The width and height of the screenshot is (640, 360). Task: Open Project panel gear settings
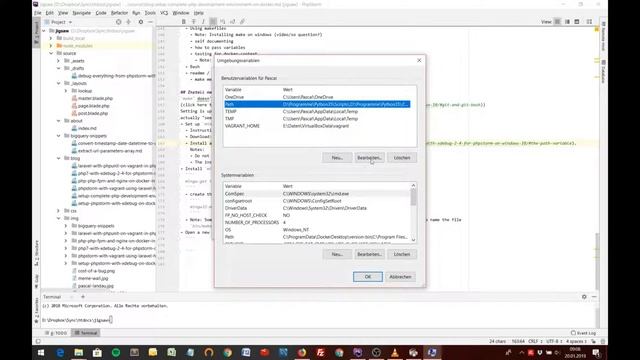141,22
